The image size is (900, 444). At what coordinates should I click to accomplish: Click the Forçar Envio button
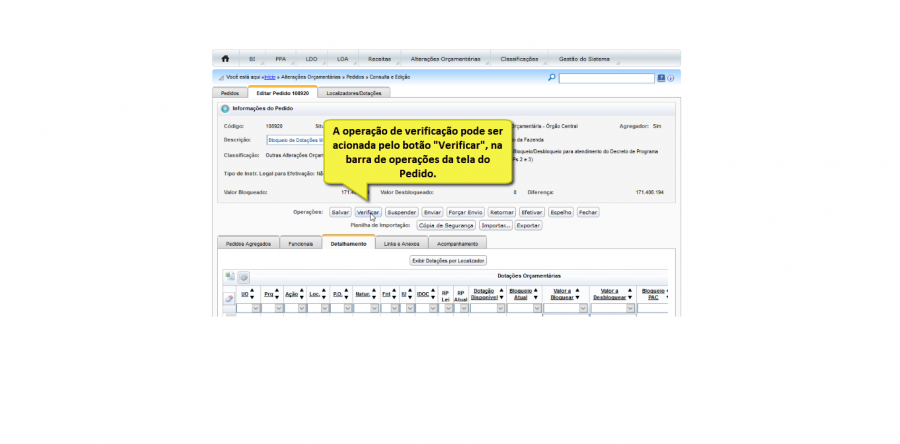point(465,212)
